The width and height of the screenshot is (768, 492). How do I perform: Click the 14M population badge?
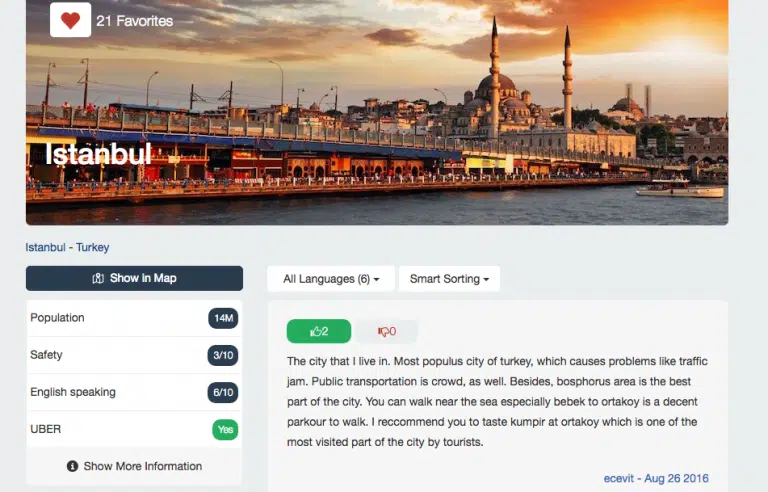[x=223, y=318]
